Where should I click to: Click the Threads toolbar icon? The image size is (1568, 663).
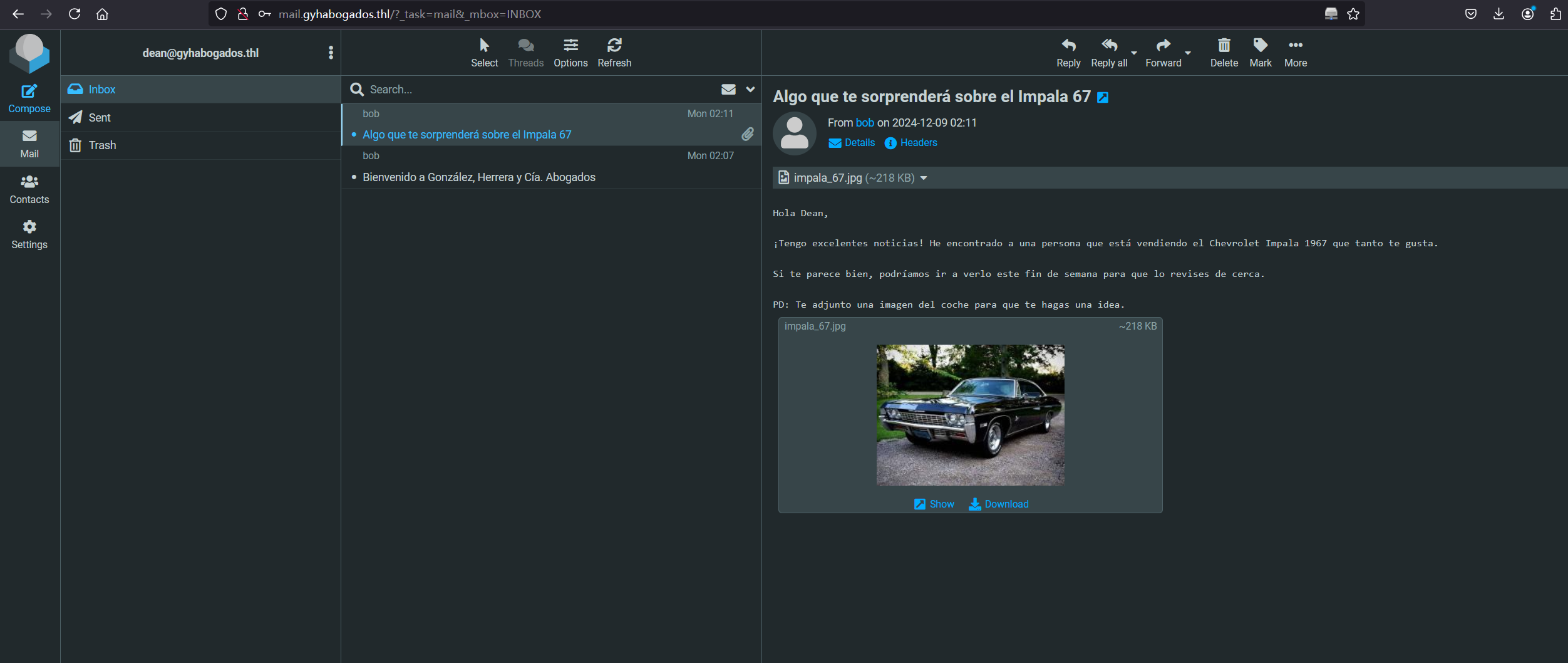(525, 53)
